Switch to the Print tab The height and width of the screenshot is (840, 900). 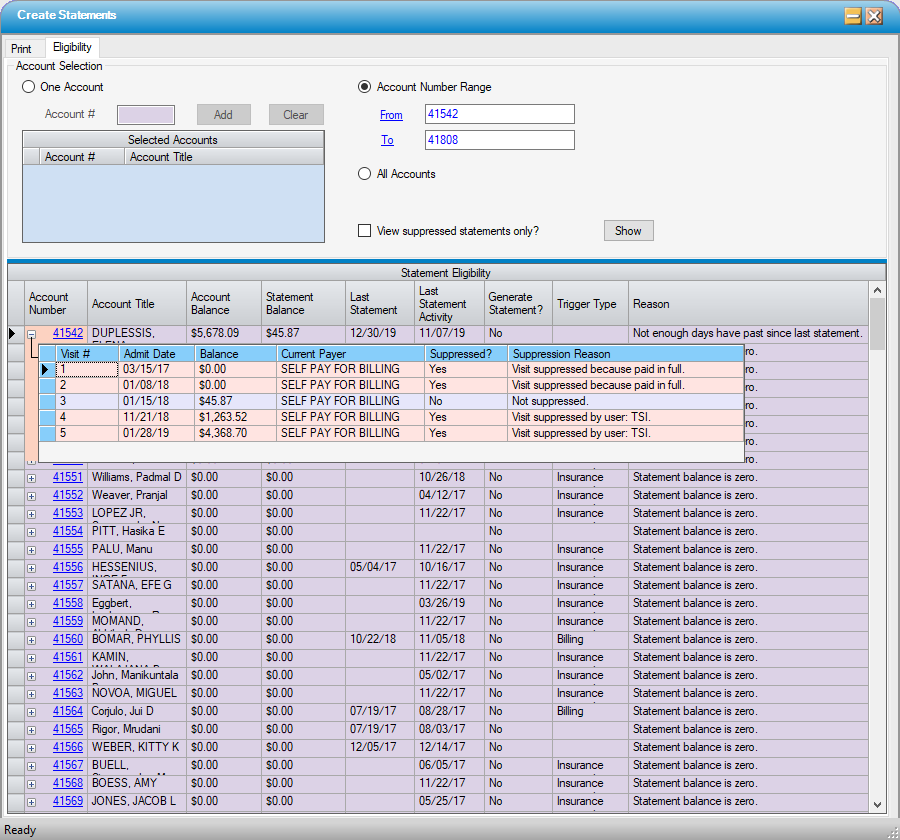pos(21,48)
